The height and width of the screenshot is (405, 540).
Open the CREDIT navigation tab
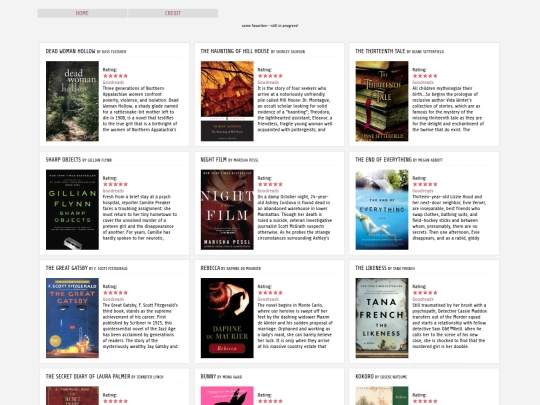click(x=173, y=13)
